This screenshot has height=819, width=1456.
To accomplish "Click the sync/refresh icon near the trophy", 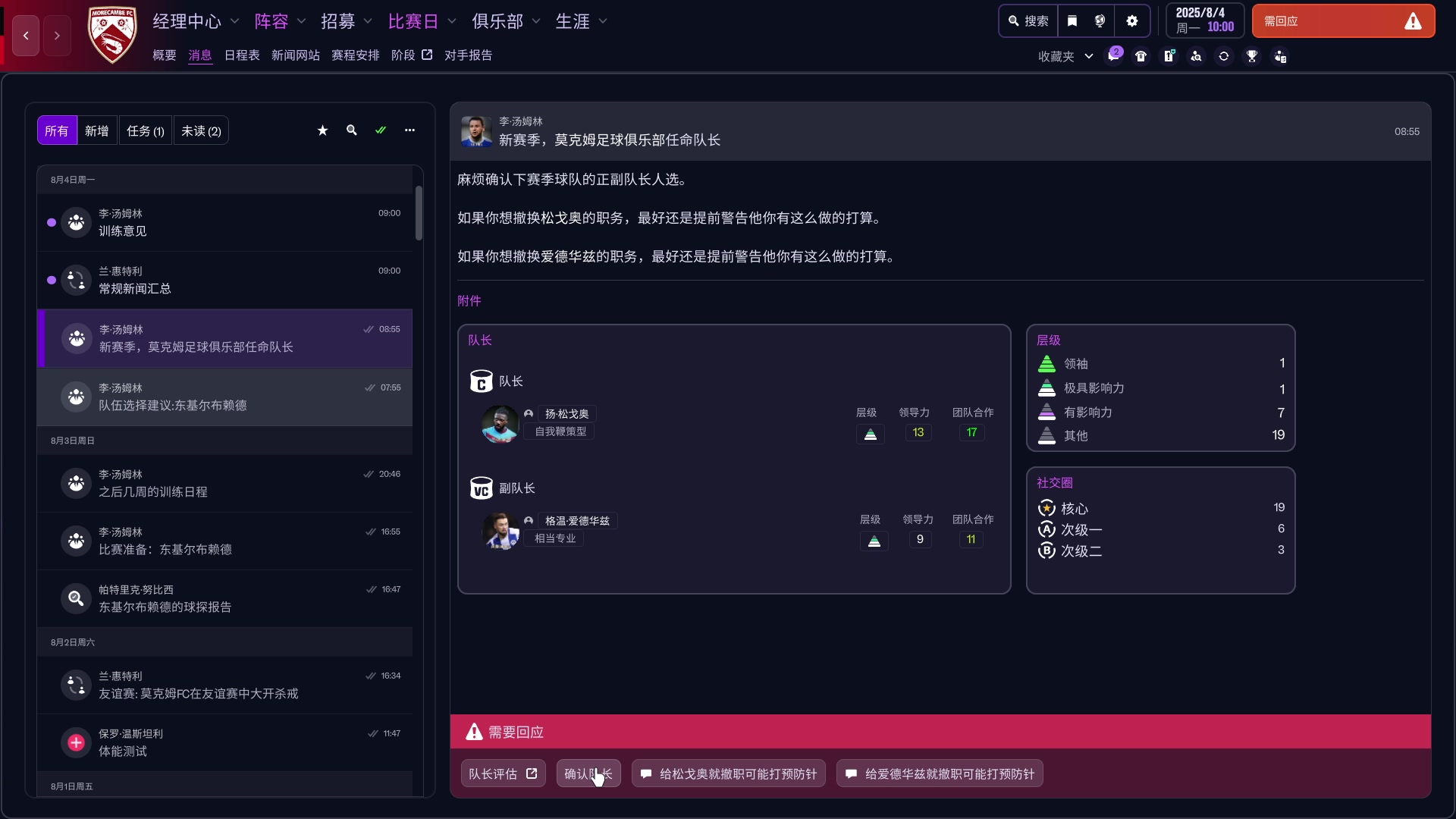I will 1224,55.
